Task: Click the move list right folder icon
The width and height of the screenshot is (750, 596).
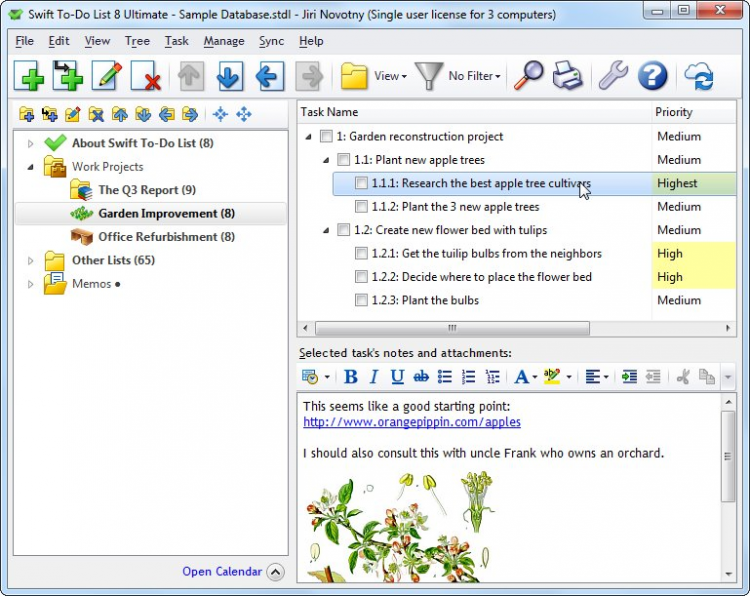Action: click(190, 114)
